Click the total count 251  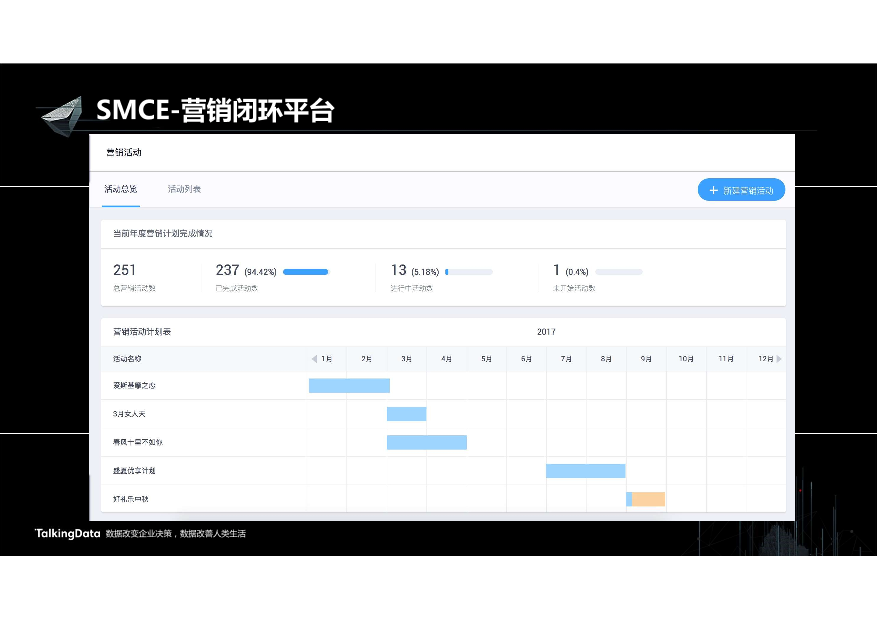coord(124,271)
